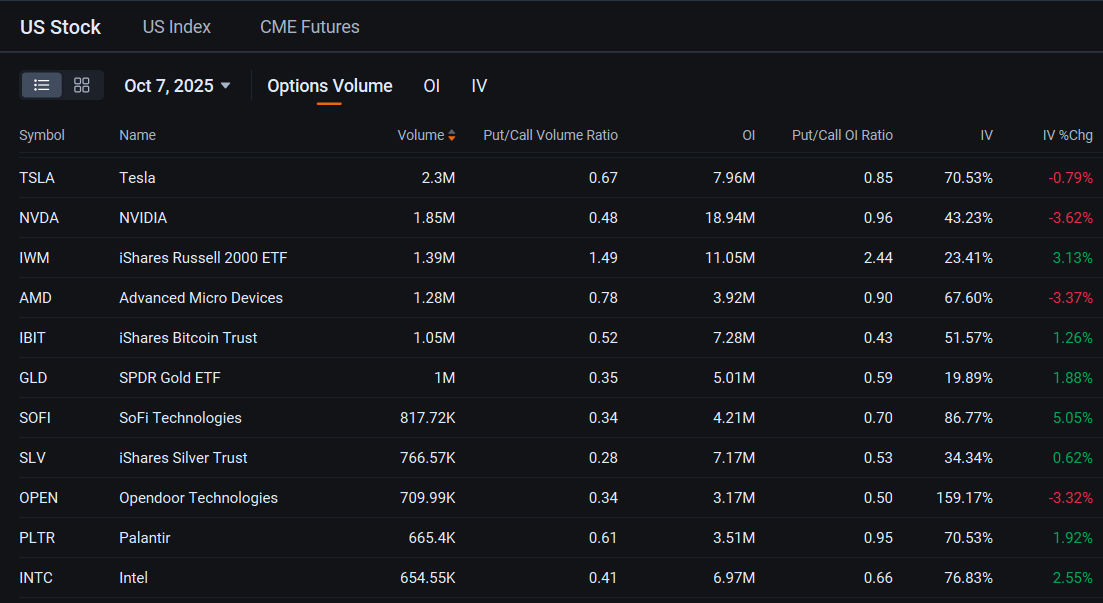Switch to the IV view
The image size is (1103, 603).
[x=479, y=86]
